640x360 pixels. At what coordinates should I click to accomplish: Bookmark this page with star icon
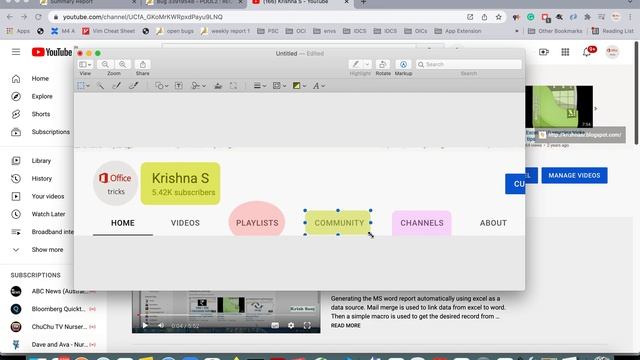coord(498,17)
